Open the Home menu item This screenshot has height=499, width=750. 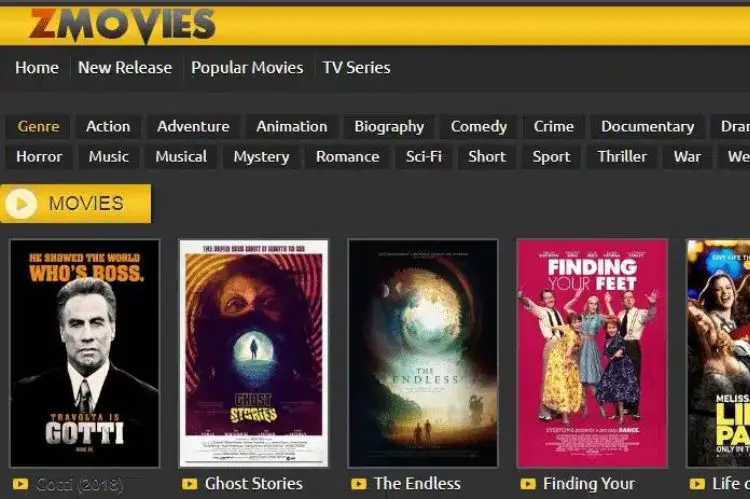37,67
